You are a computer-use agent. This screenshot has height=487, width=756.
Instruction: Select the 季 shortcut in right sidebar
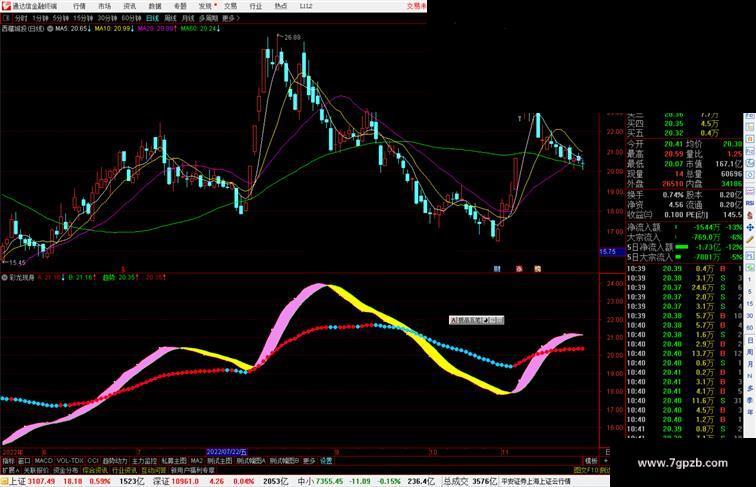click(x=750, y=400)
